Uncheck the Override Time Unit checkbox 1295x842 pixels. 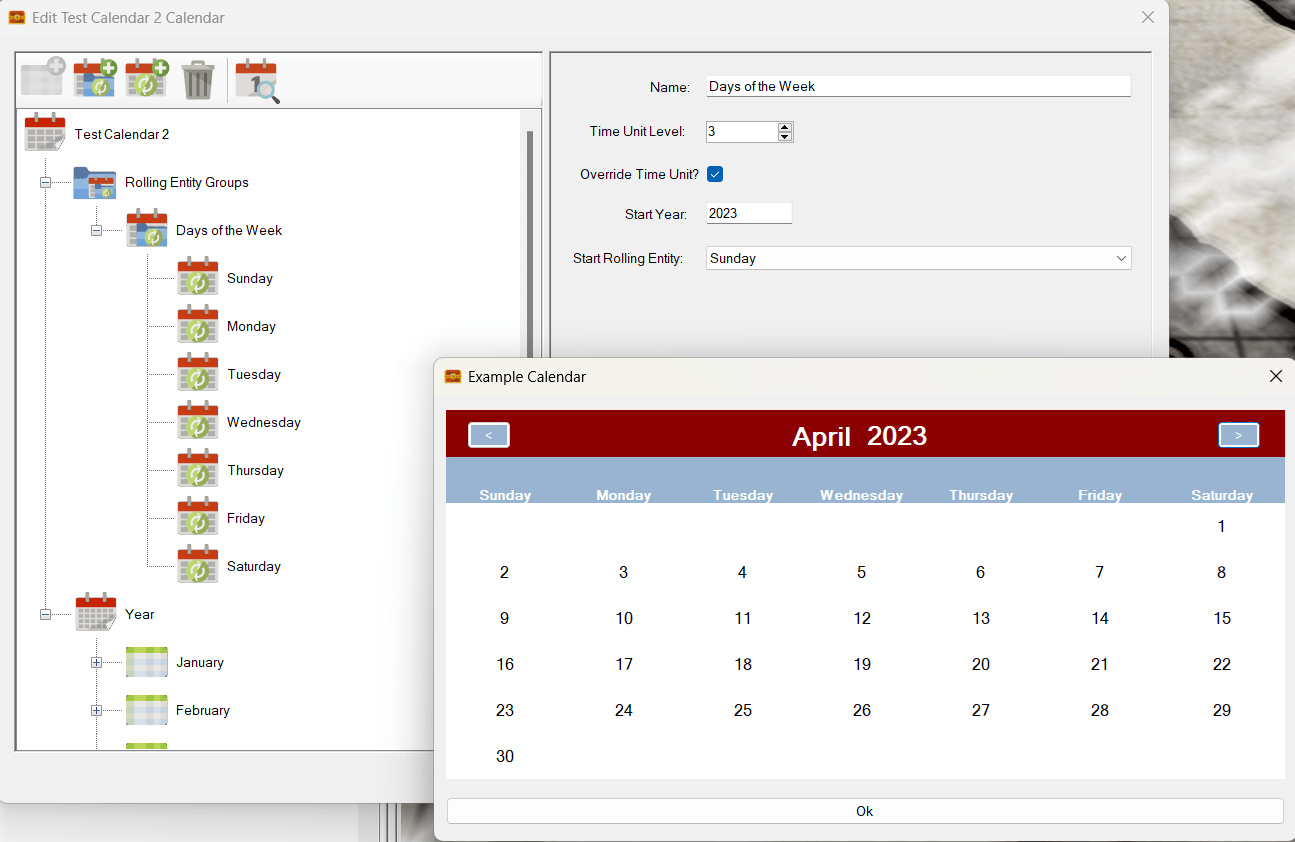[x=715, y=174]
